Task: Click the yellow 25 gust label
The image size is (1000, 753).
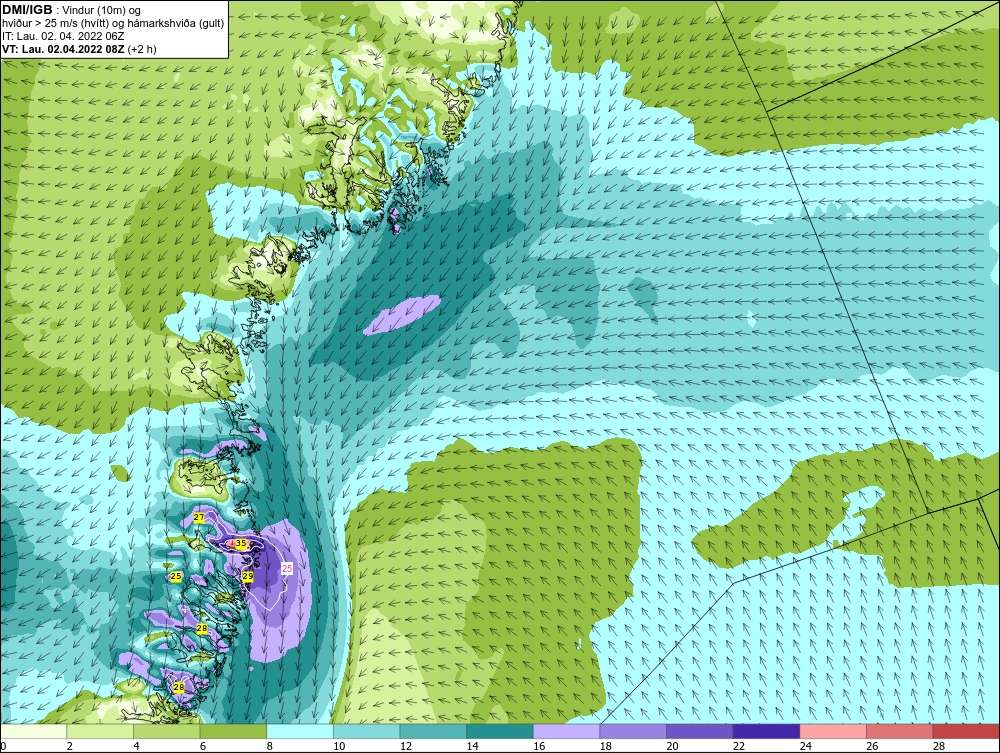Action: tap(176, 576)
